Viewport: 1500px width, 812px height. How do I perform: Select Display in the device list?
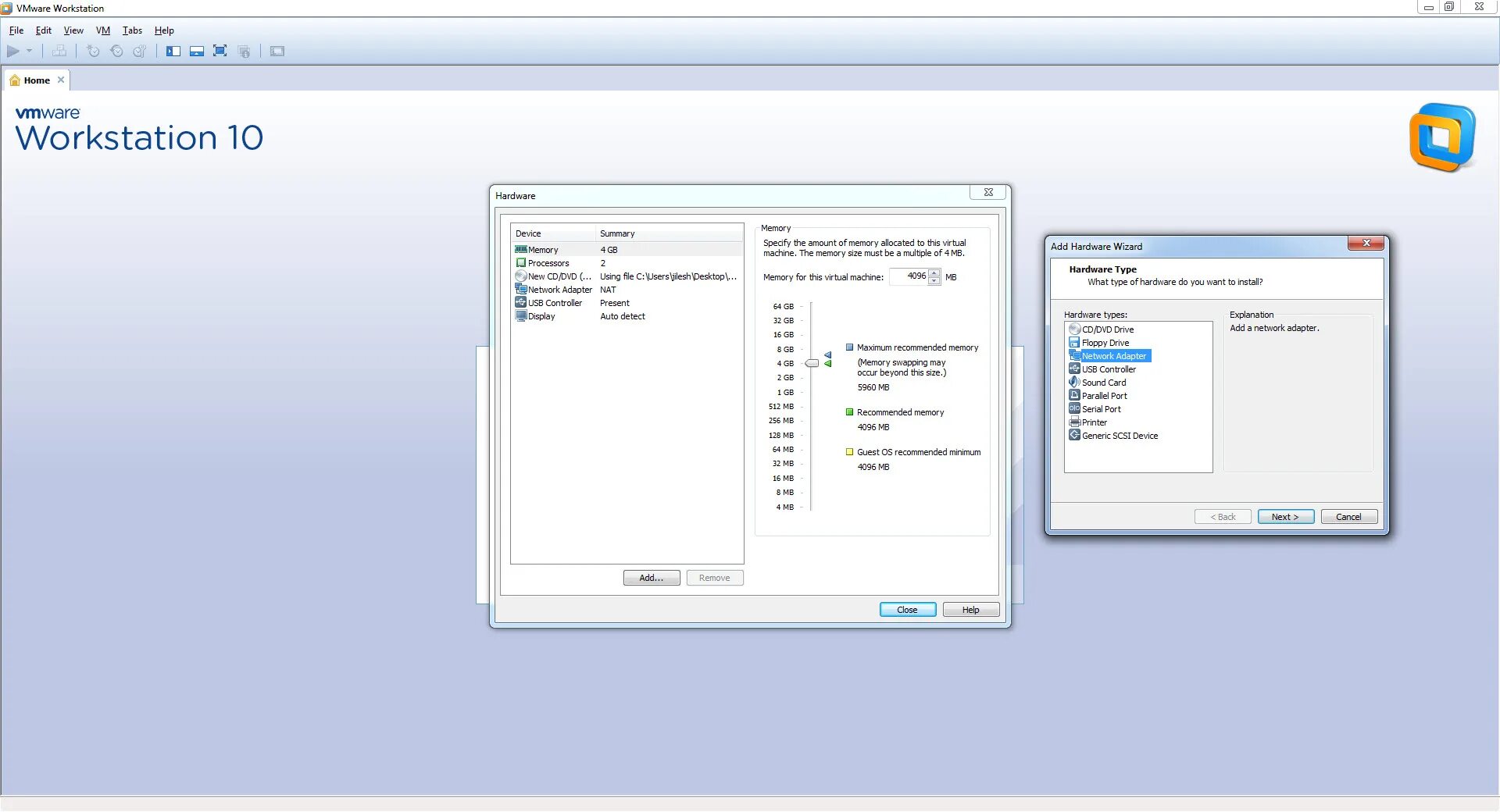(x=627, y=316)
